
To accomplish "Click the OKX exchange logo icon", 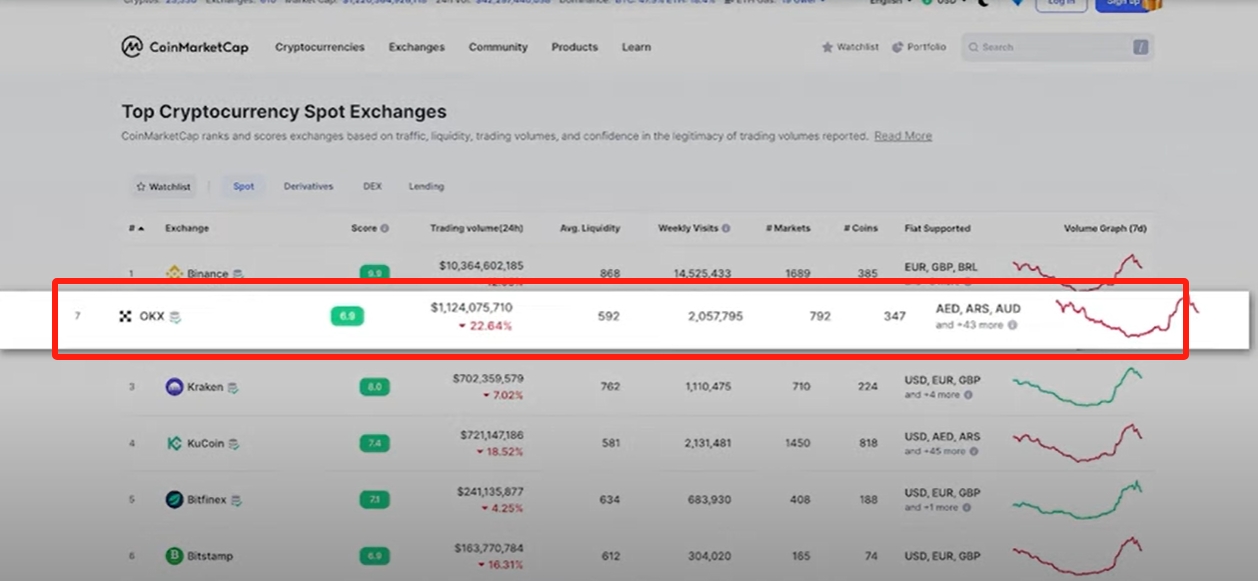I will (x=126, y=317).
